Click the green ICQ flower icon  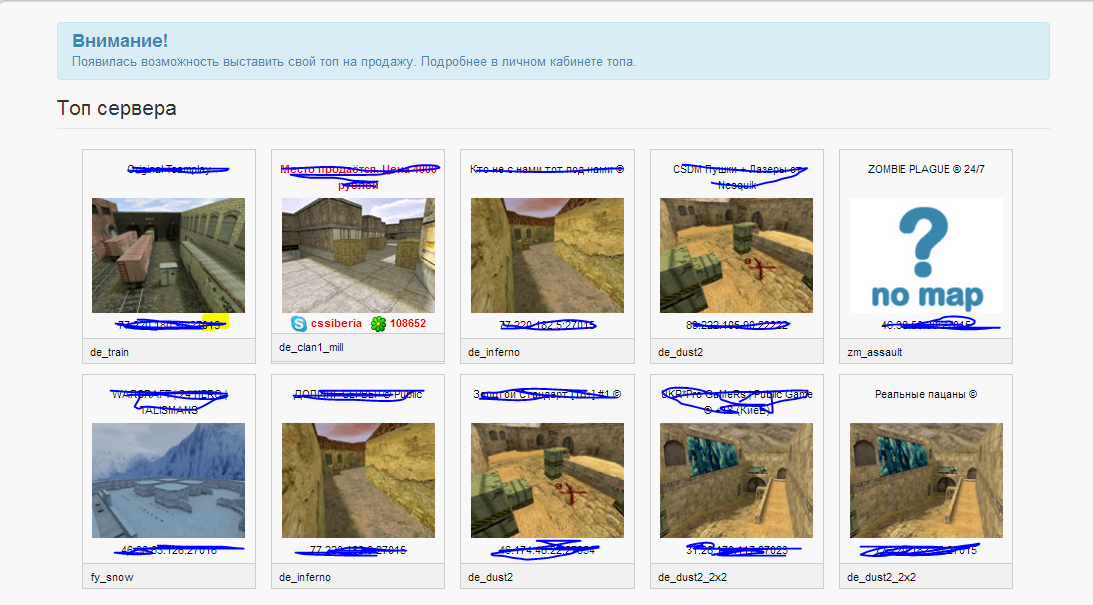(x=378, y=323)
